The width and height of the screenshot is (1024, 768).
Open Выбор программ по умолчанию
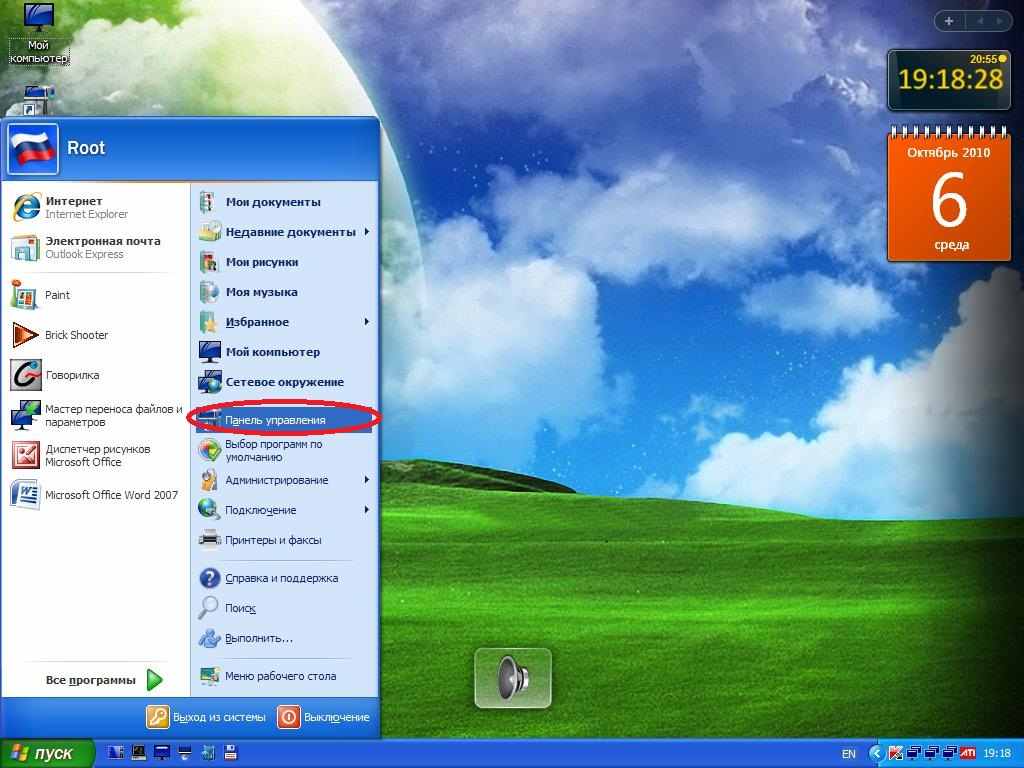click(285, 450)
